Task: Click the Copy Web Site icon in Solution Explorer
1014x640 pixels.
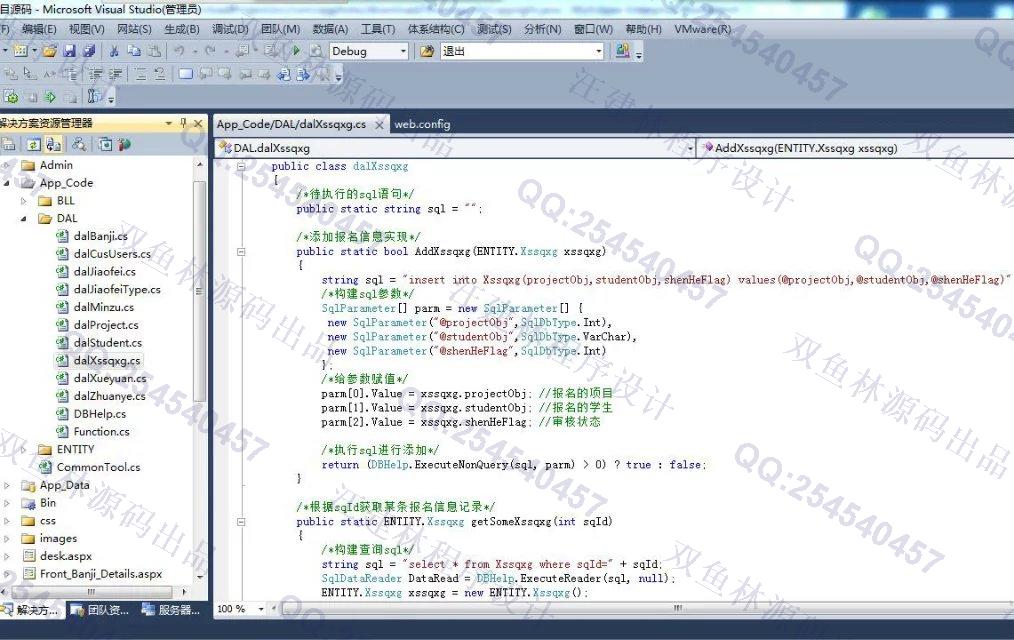Action: coord(105,144)
